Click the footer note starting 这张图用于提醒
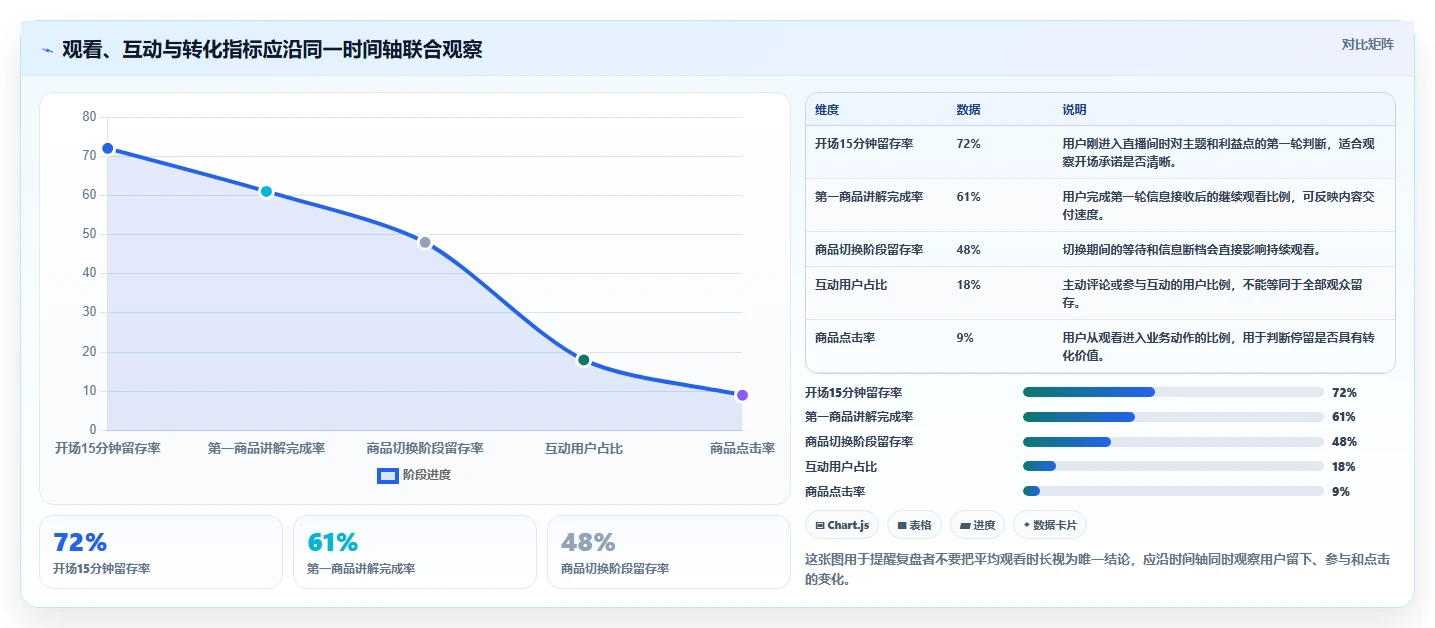The image size is (1435, 628). tap(1097, 569)
